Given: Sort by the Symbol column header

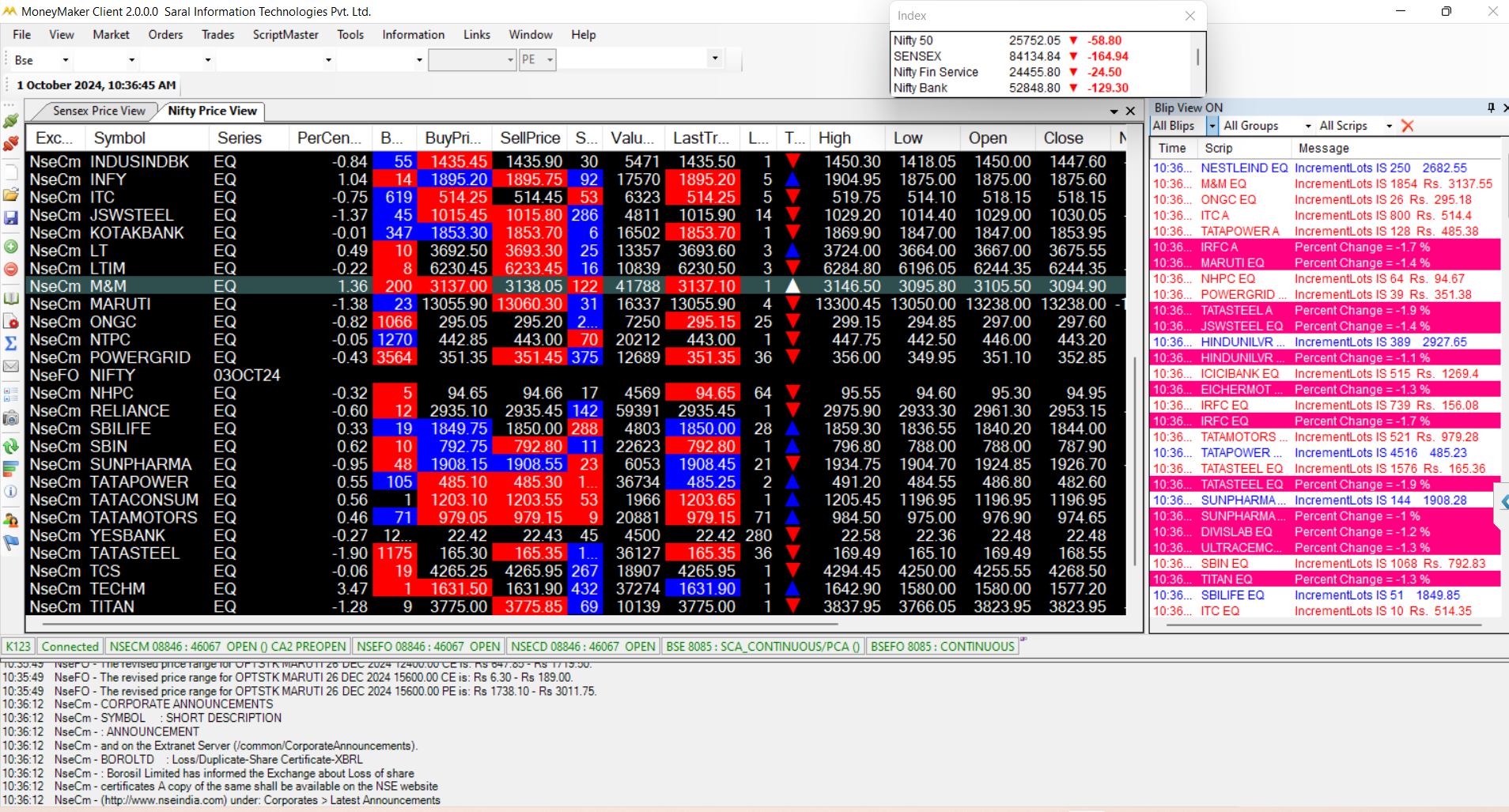Looking at the screenshot, I should tap(148, 138).
